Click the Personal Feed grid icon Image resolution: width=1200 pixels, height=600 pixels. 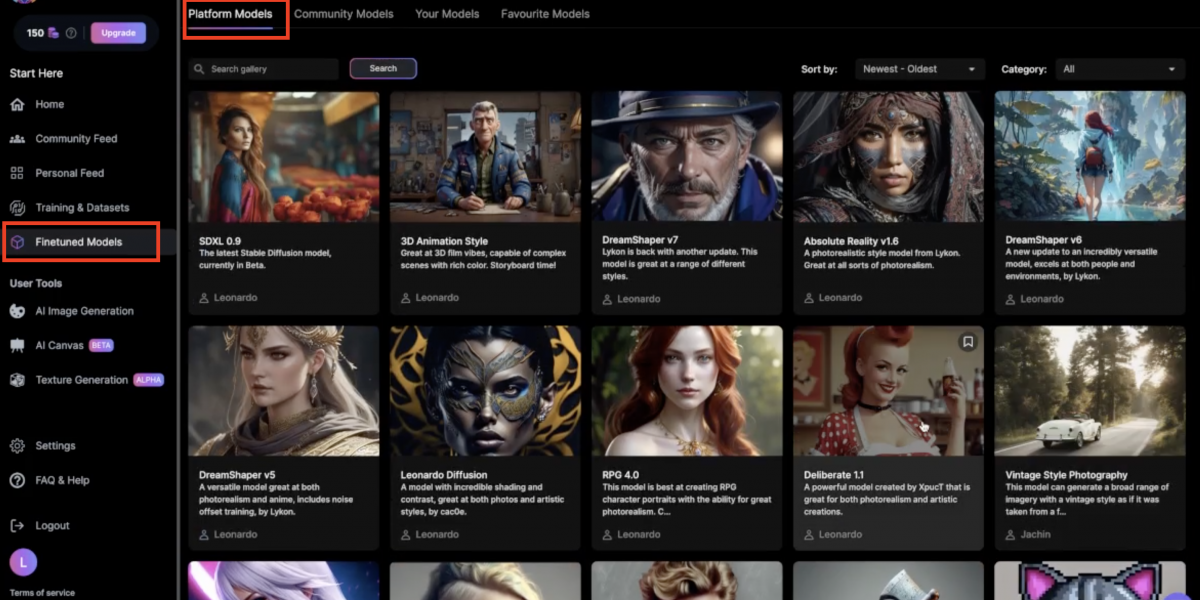(17, 173)
